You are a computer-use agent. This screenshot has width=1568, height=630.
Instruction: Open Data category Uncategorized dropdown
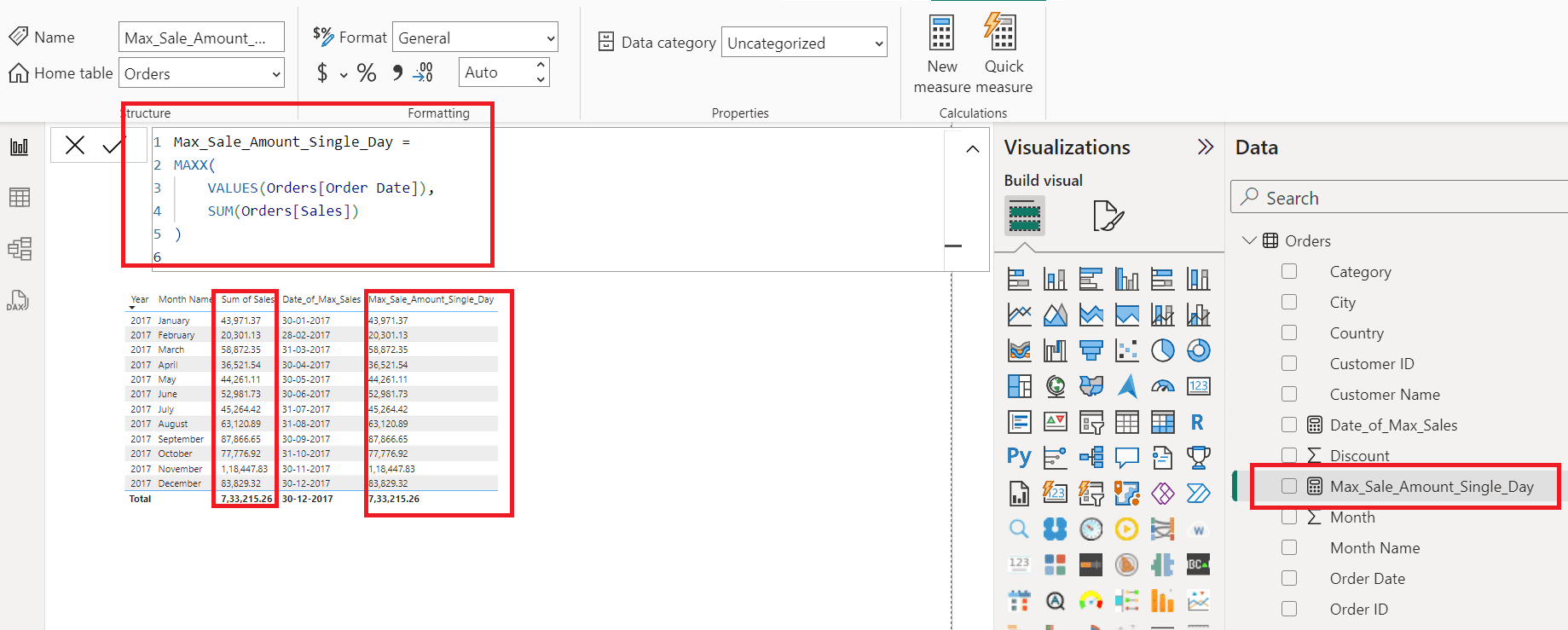coord(804,43)
